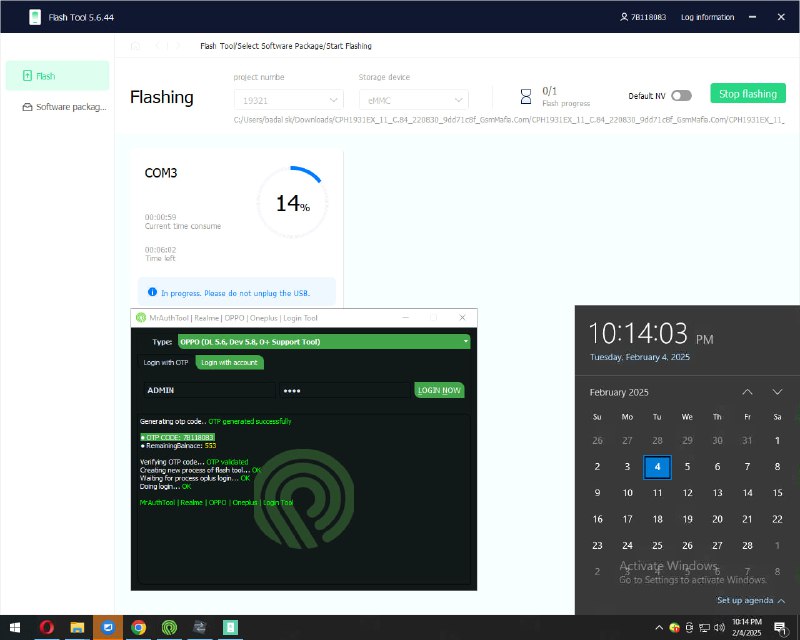Toggle the Default NV switch
Image resolution: width=800 pixels, height=640 pixels.
point(681,95)
